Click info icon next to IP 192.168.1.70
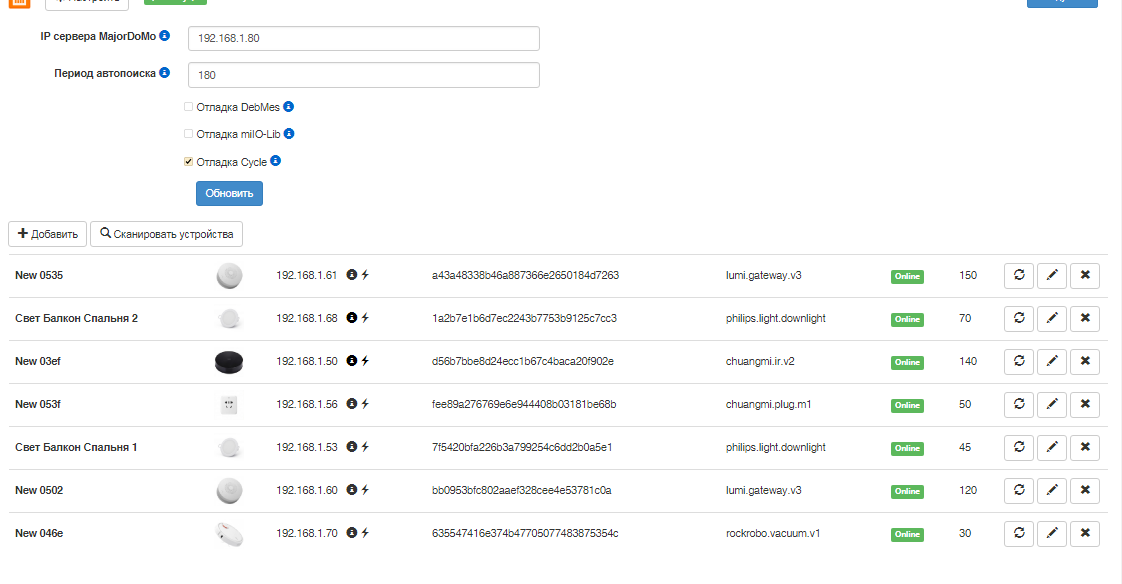The width and height of the screenshot is (1122, 584). (x=351, y=532)
